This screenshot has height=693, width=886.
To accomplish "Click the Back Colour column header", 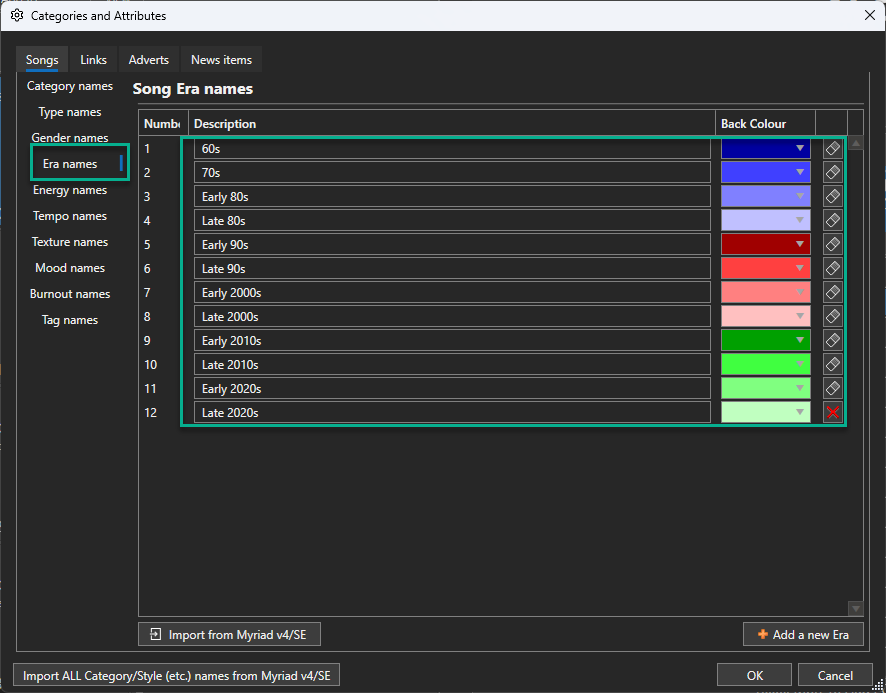I will (x=766, y=124).
